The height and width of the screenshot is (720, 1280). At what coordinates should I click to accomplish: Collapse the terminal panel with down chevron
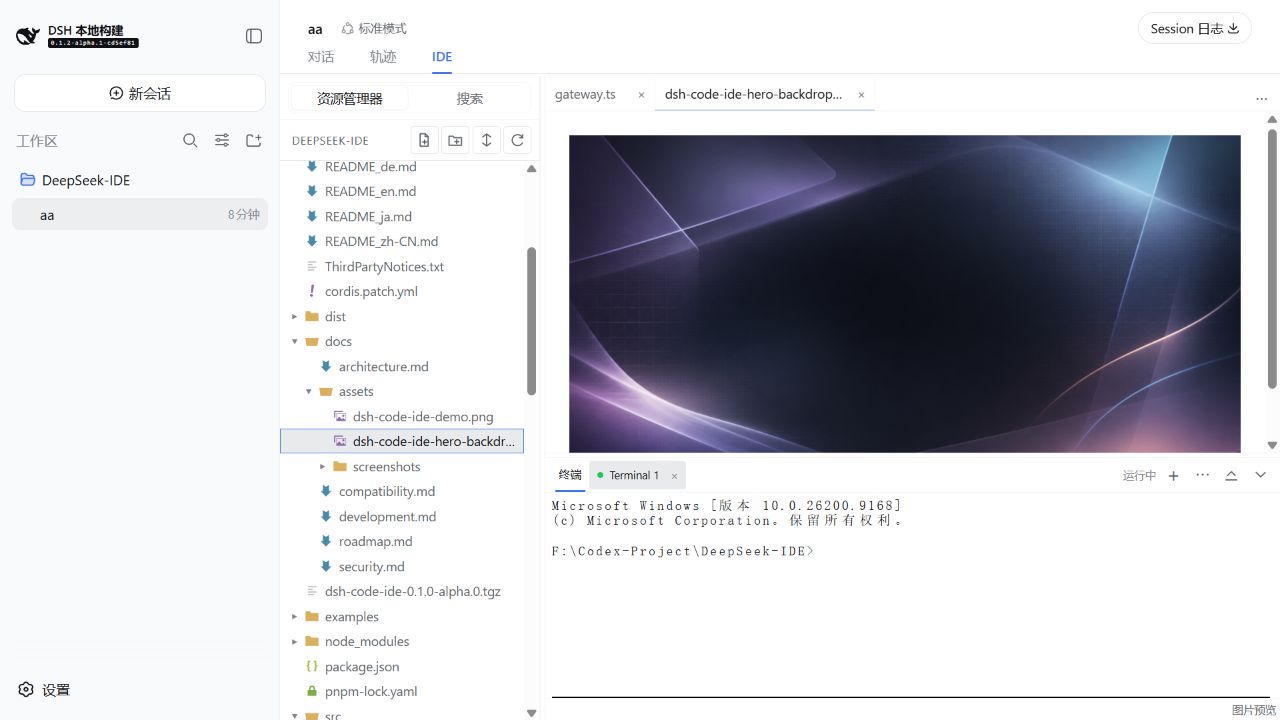click(1260, 475)
